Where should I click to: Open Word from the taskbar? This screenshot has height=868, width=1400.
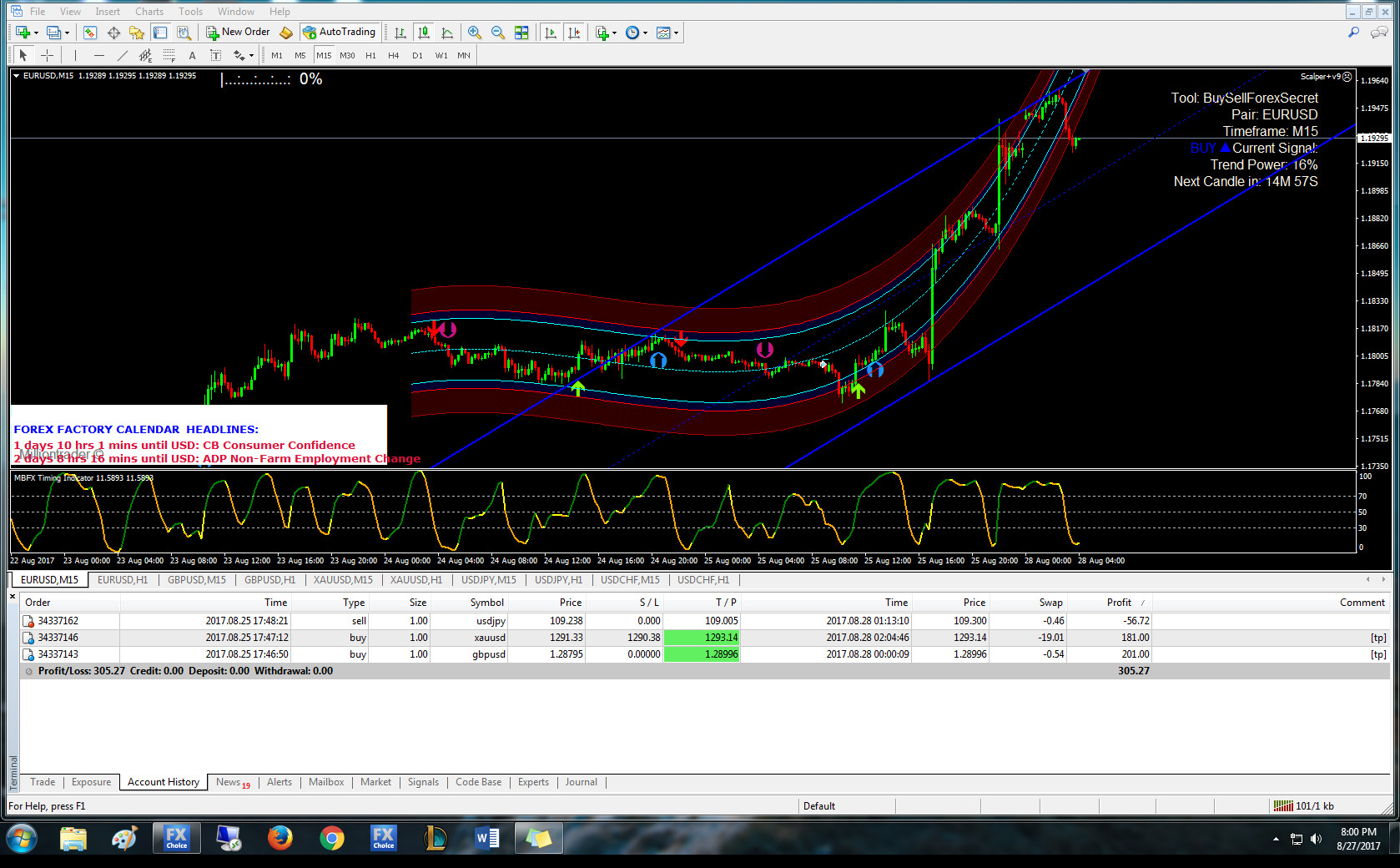coord(487,838)
